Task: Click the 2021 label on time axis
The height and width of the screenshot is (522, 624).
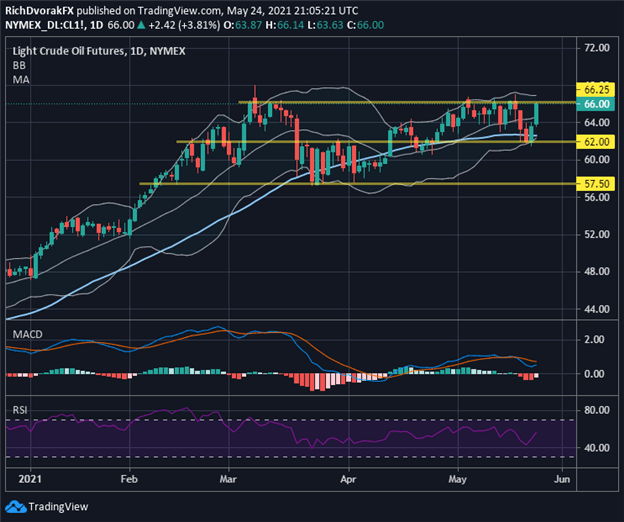Action: 30,479
